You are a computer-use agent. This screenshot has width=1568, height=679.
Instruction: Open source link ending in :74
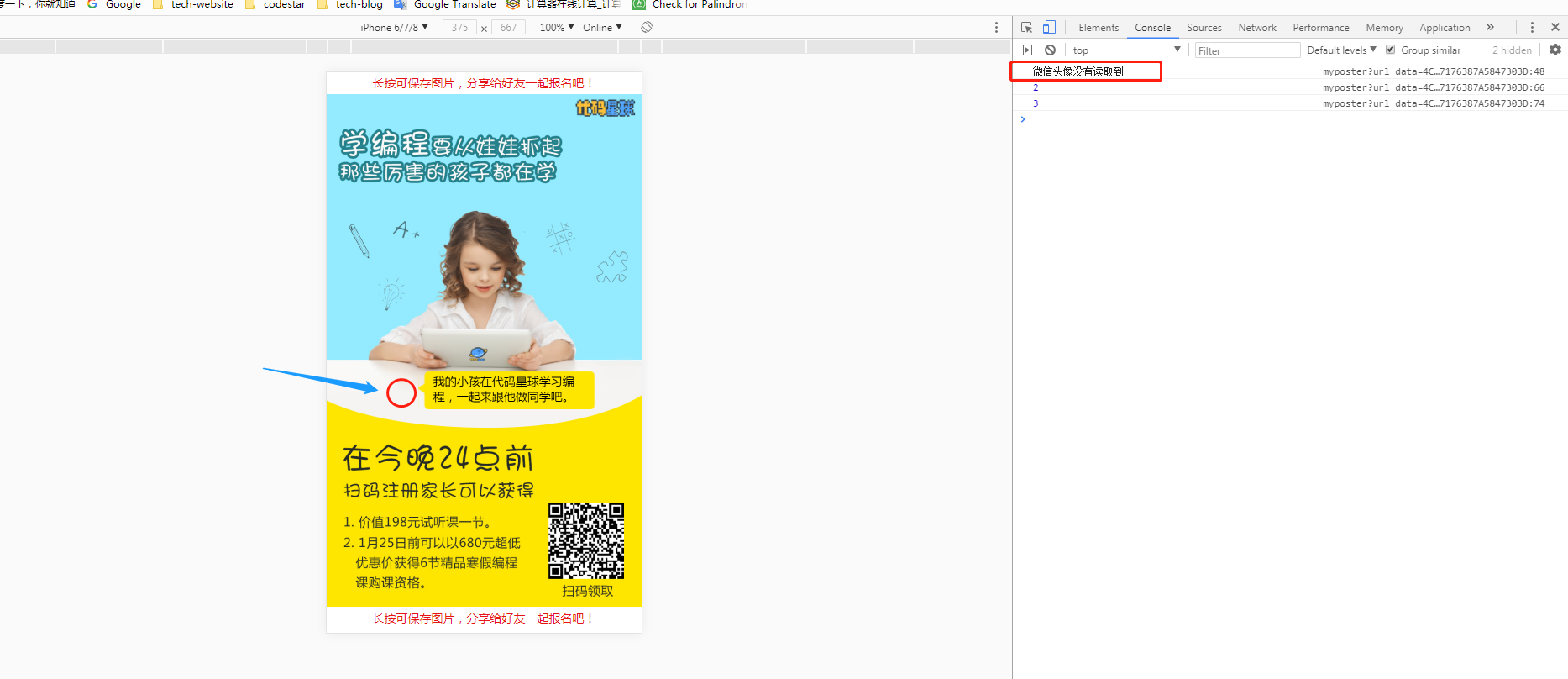(1434, 103)
